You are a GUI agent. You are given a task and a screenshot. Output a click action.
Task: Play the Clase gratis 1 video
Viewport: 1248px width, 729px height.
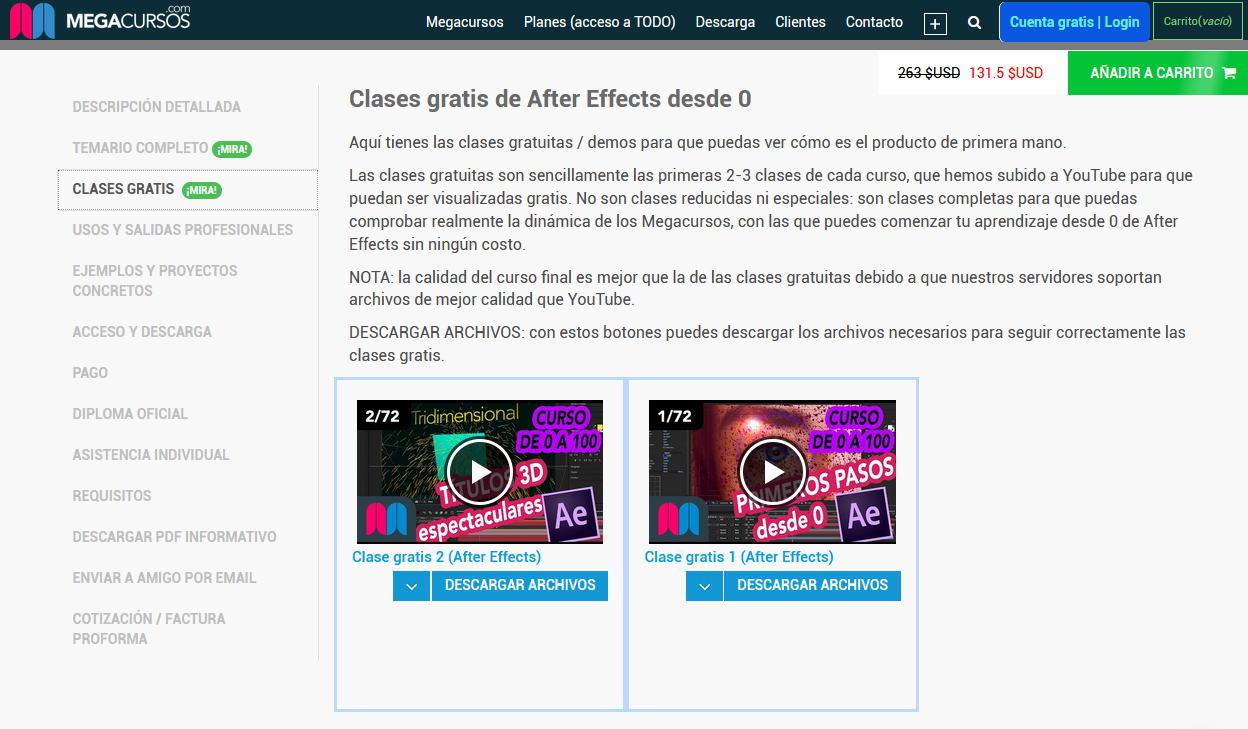tap(772, 472)
